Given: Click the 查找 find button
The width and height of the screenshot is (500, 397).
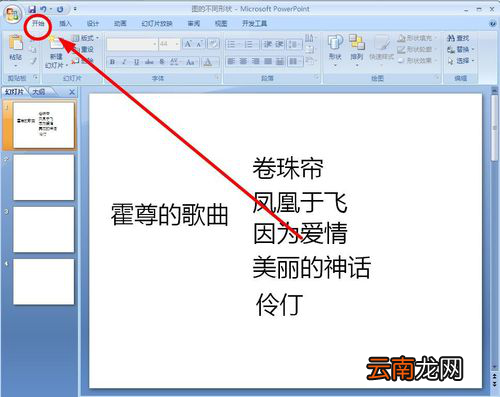Looking at the screenshot, I should [458, 38].
